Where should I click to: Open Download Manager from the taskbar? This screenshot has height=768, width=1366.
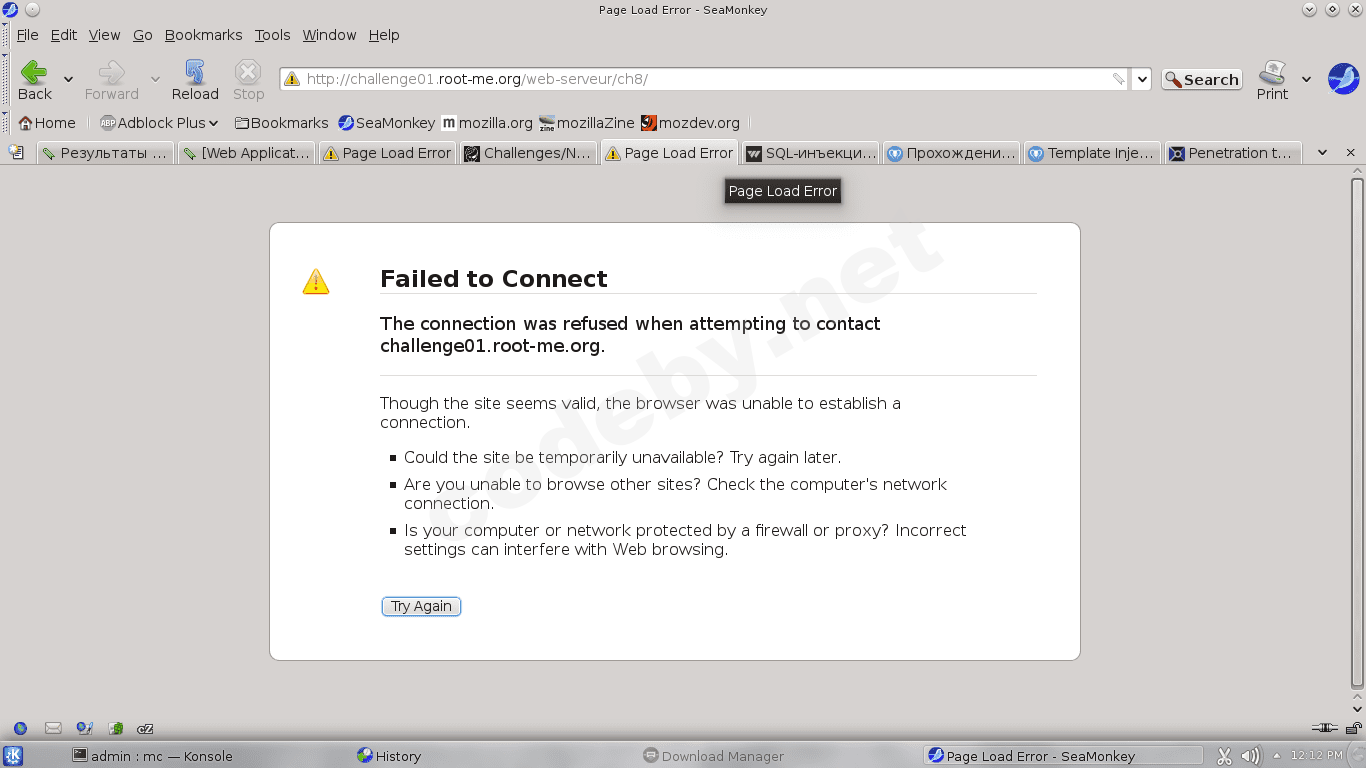(713, 756)
